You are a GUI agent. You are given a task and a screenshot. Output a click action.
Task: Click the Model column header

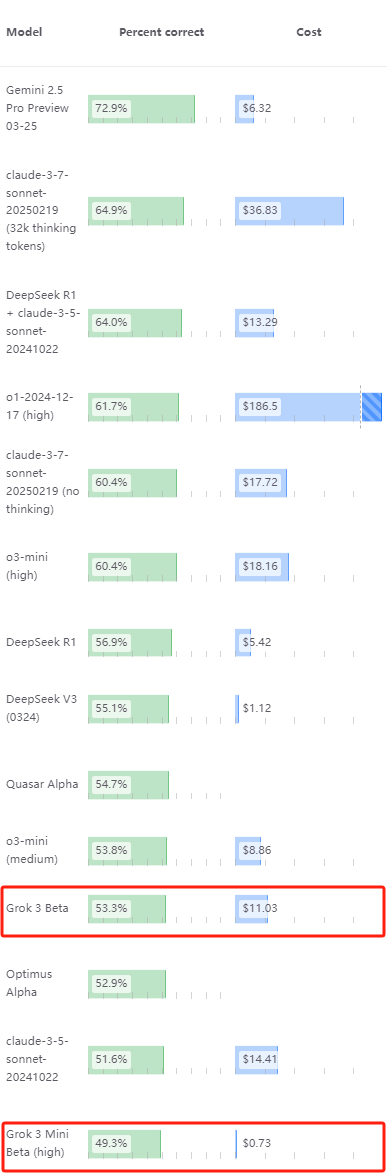(x=24, y=32)
